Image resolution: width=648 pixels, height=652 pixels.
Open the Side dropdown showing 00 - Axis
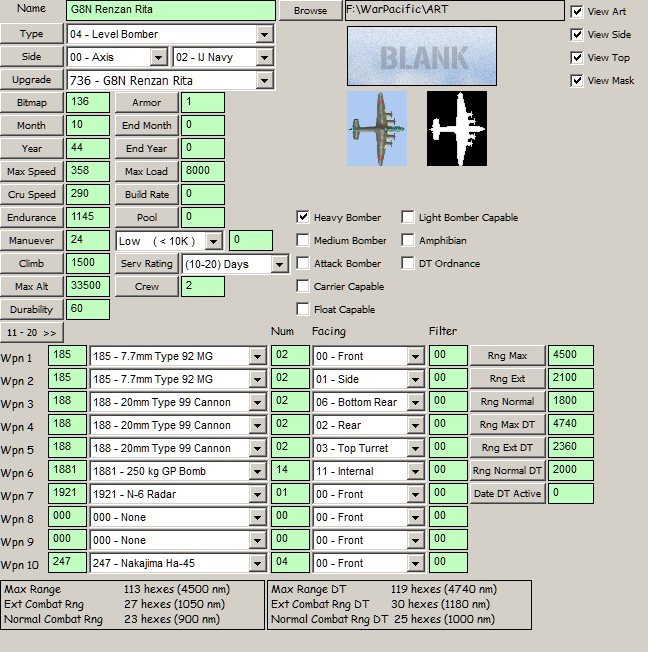click(x=158, y=57)
